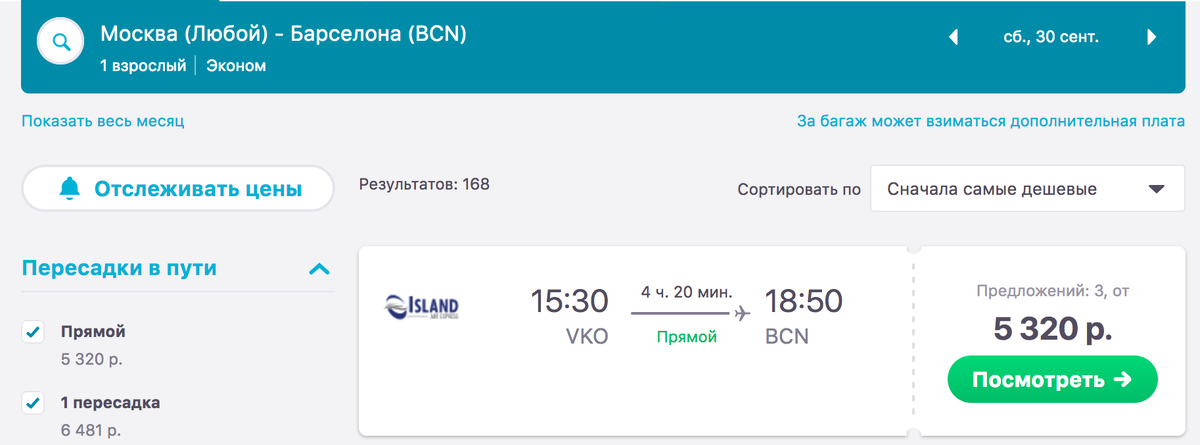1200x445 pixels.
Task: Click the Island airline logo
Action: pyautogui.click(x=422, y=305)
